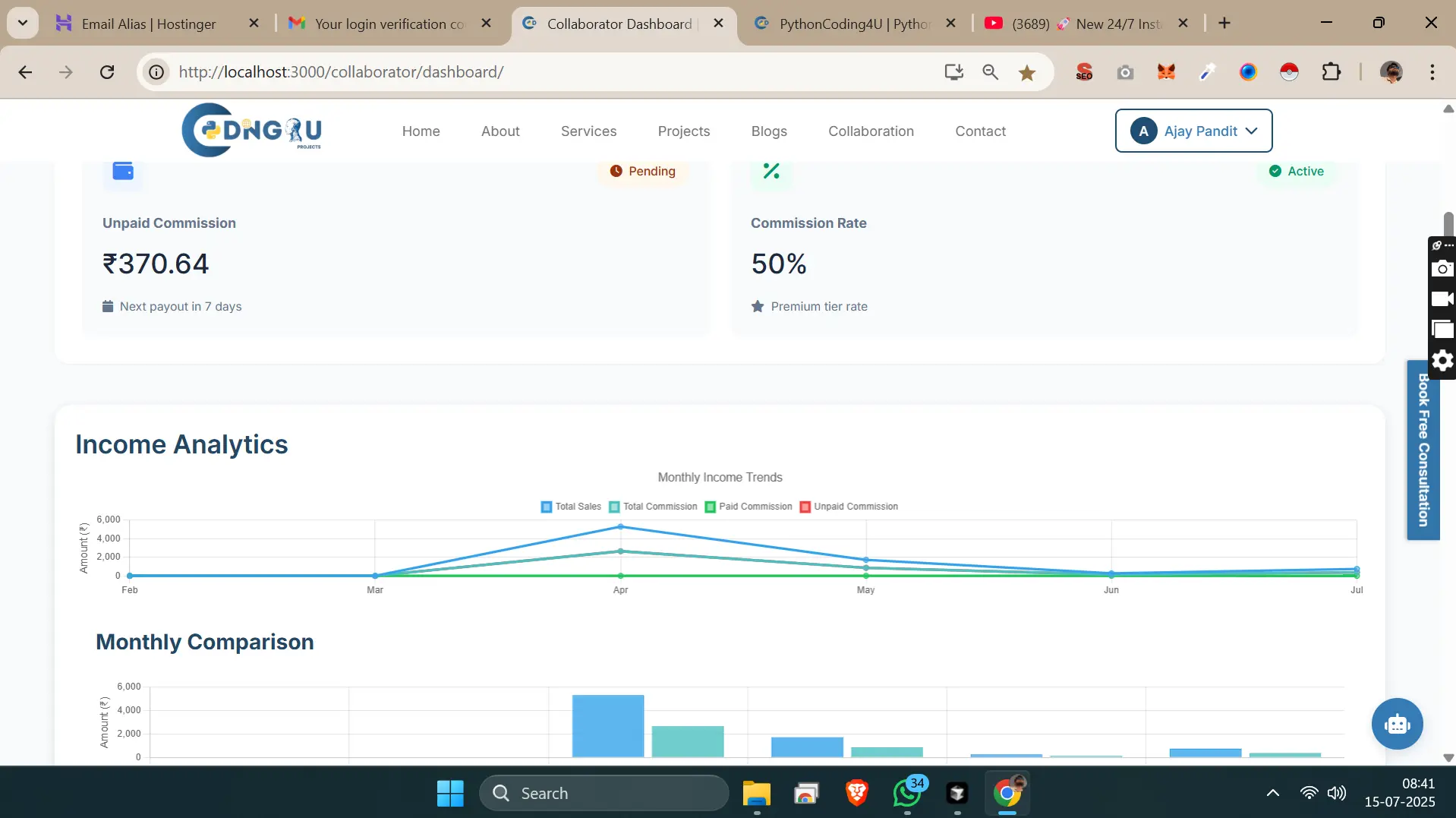The width and height of the screenshot is (1456, 818).
Task: Click the percent icon above Commission Rate
Action: 771,171
